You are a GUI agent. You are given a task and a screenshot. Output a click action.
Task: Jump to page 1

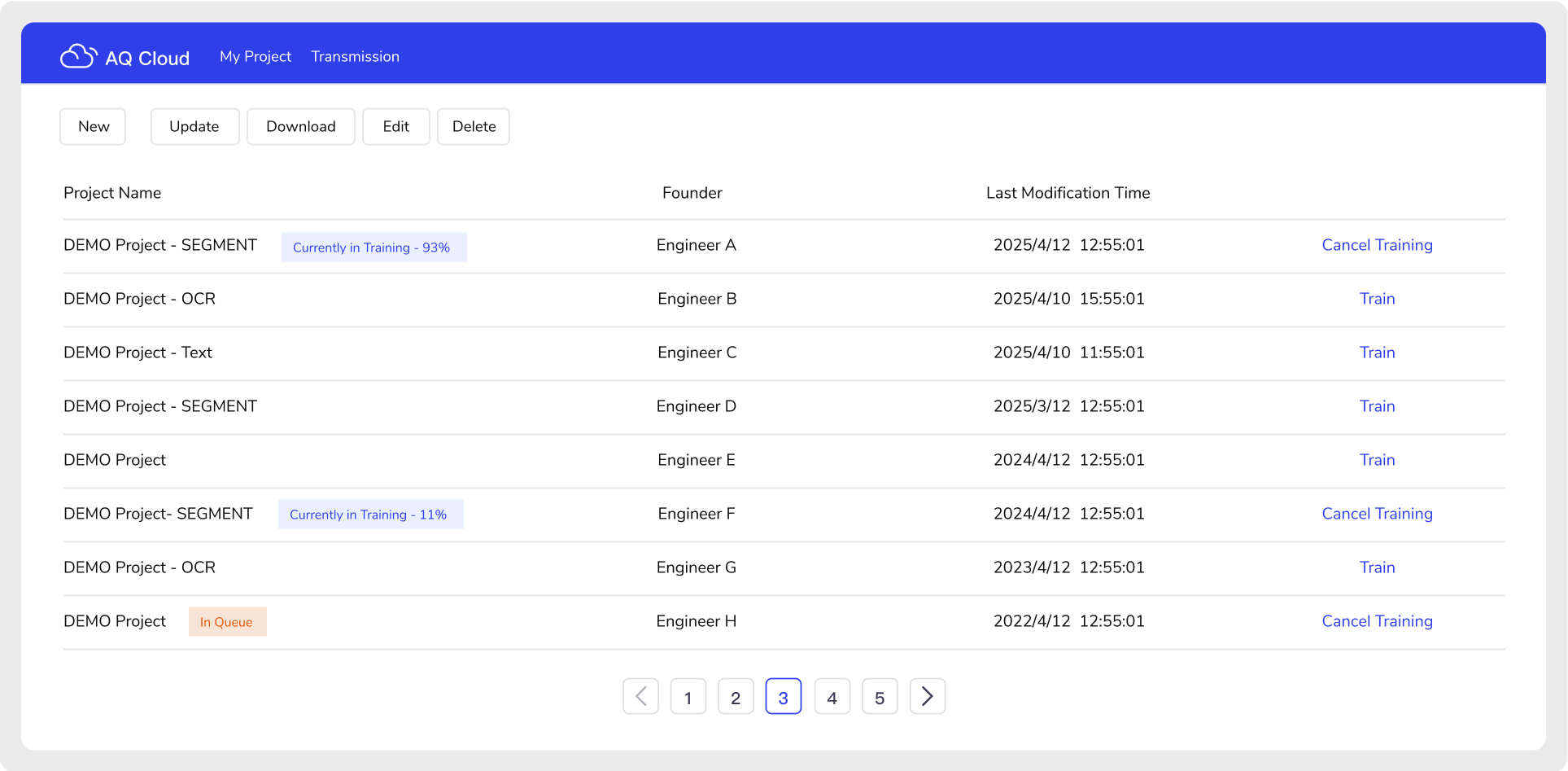[x=688, y=697]
